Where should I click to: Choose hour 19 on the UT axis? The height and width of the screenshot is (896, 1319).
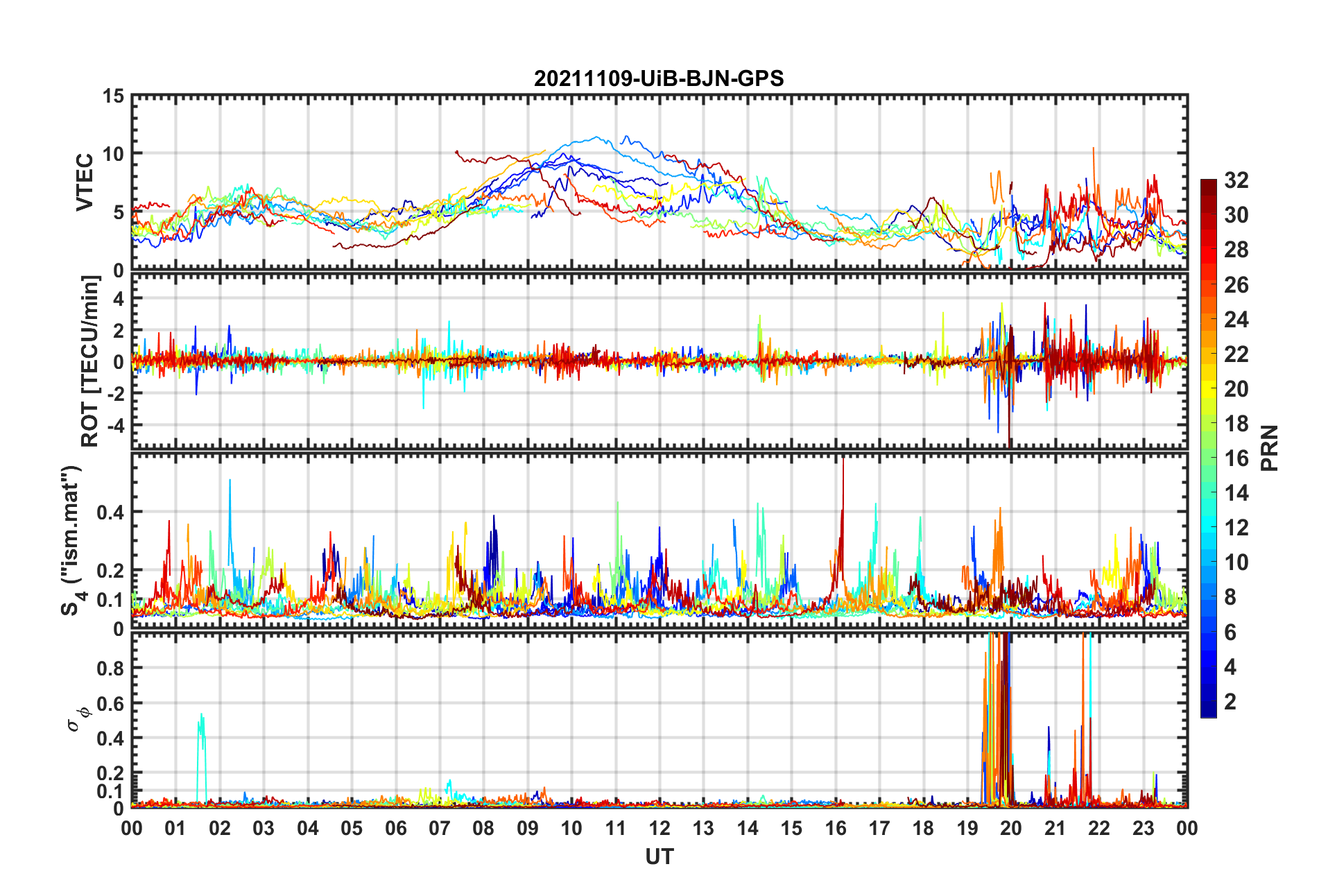(x=967, y=829)
